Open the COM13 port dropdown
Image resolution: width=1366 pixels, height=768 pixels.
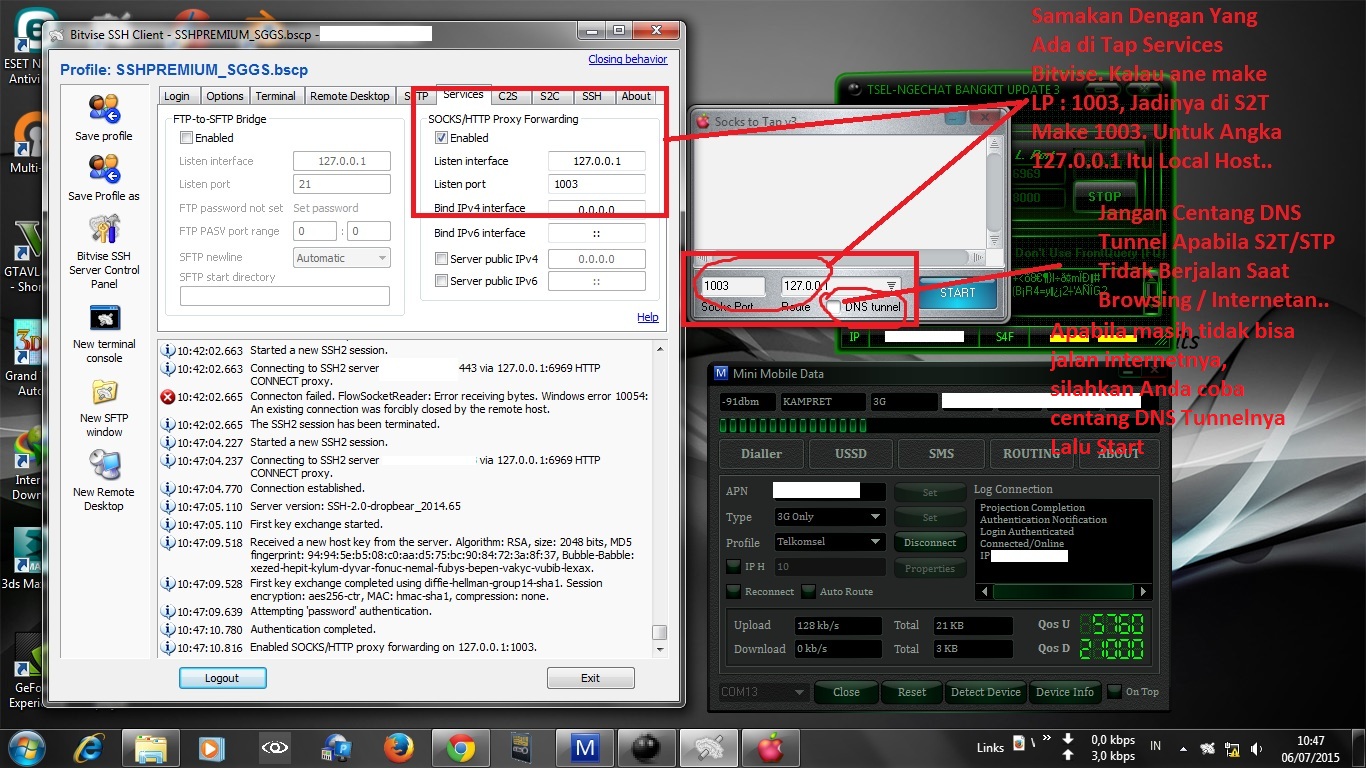pos(764,692)
